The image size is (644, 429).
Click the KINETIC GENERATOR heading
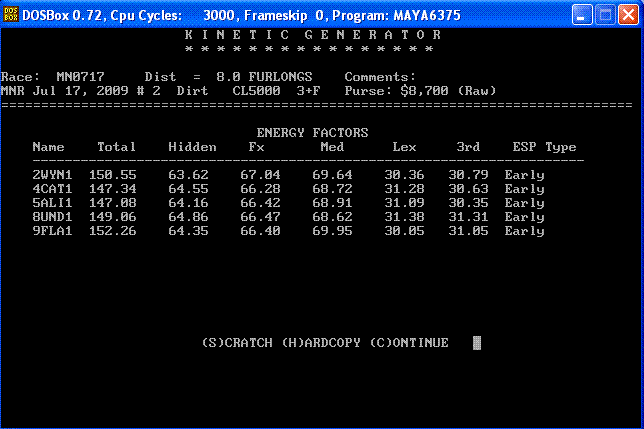[313, 35]
